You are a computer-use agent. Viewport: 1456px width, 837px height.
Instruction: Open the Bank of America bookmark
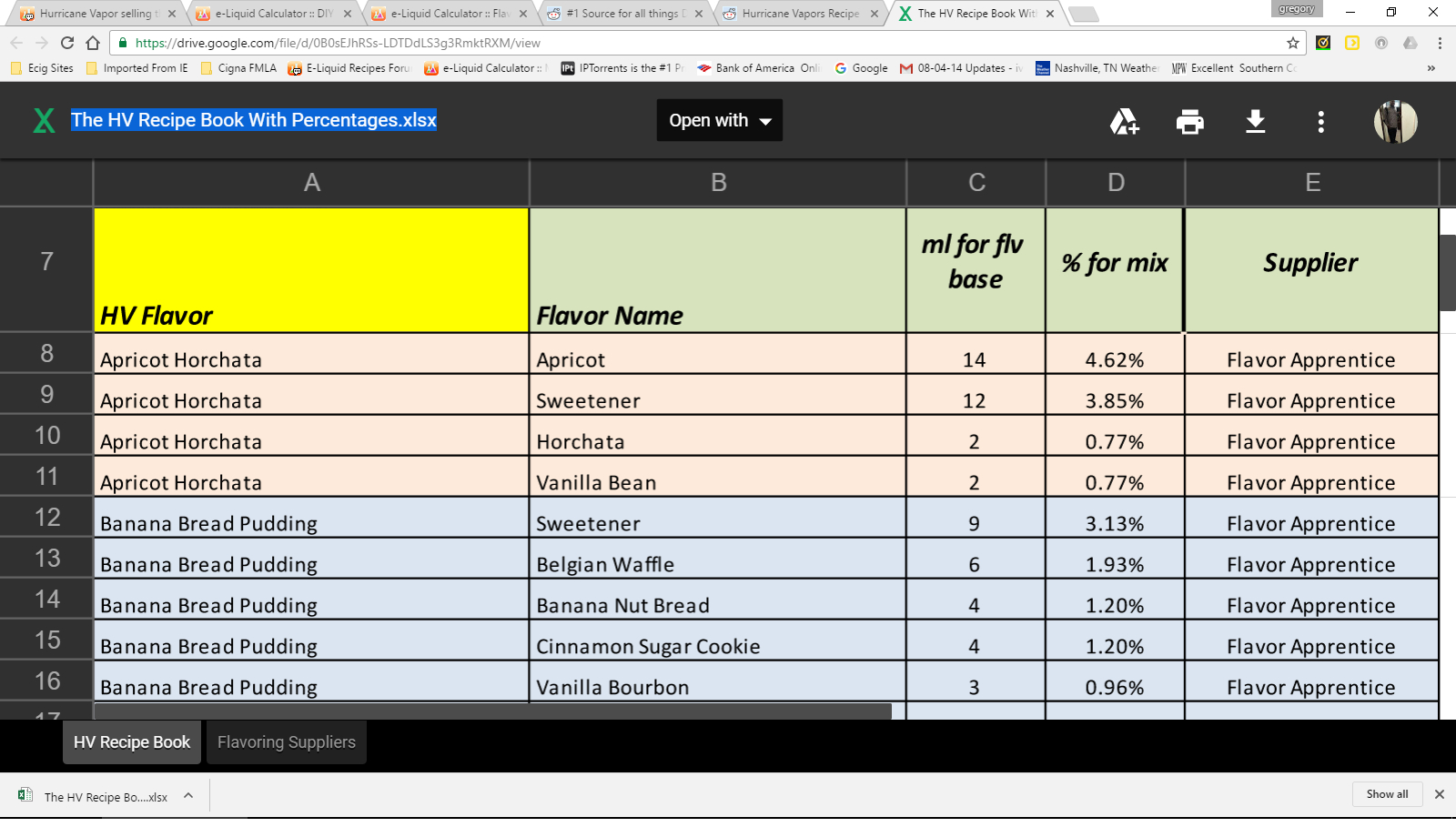pos(758,68)
